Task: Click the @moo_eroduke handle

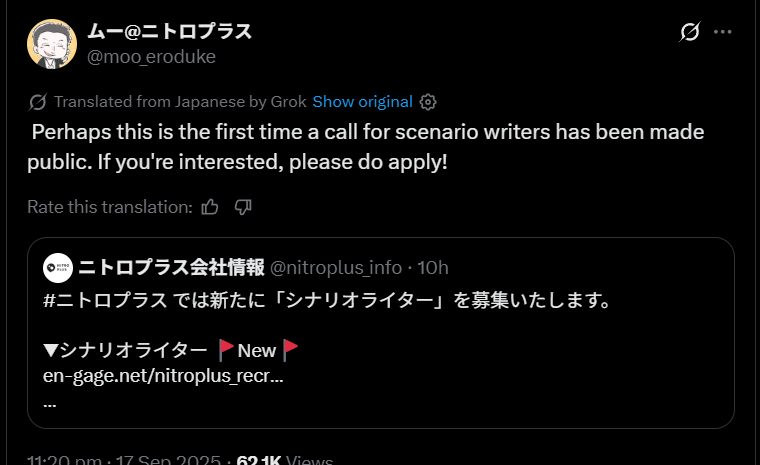Action: (x=151, y=56)
